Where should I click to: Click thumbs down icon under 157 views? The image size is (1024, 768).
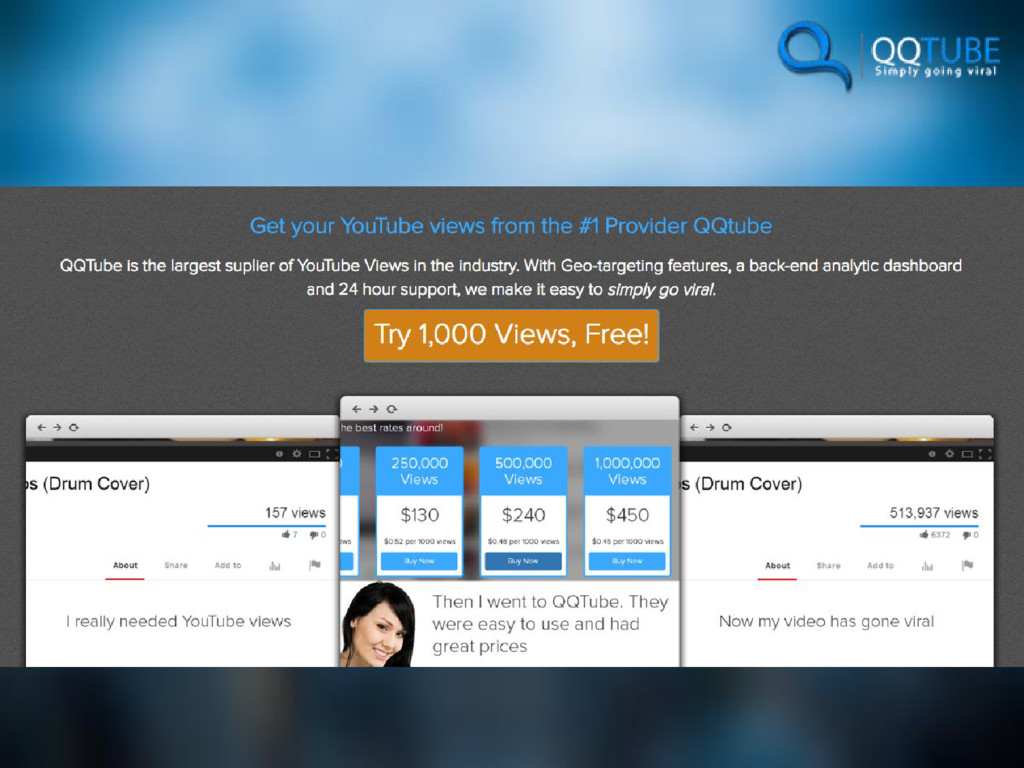point(313,535)
